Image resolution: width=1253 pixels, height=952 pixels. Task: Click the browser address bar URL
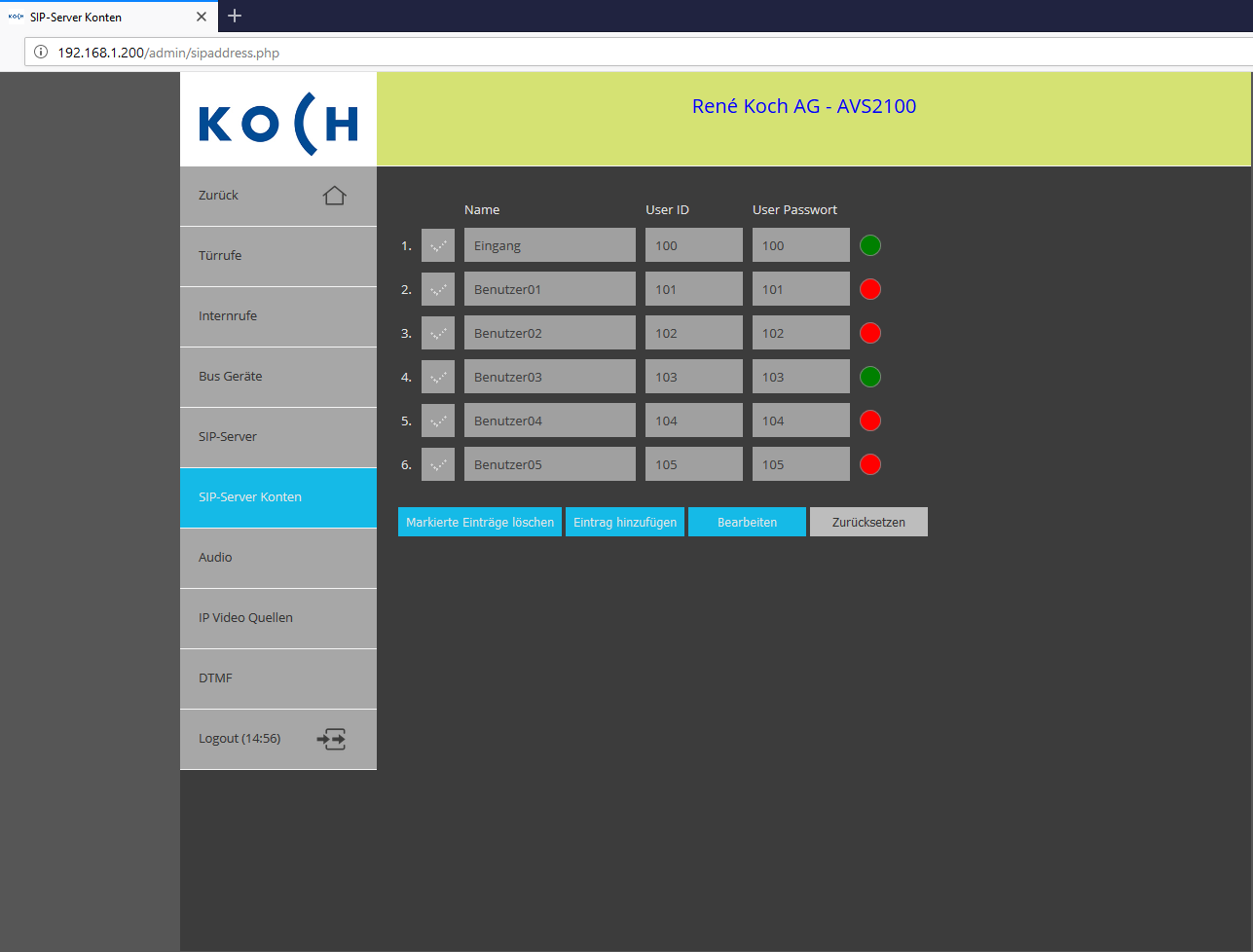click(168, 53)
